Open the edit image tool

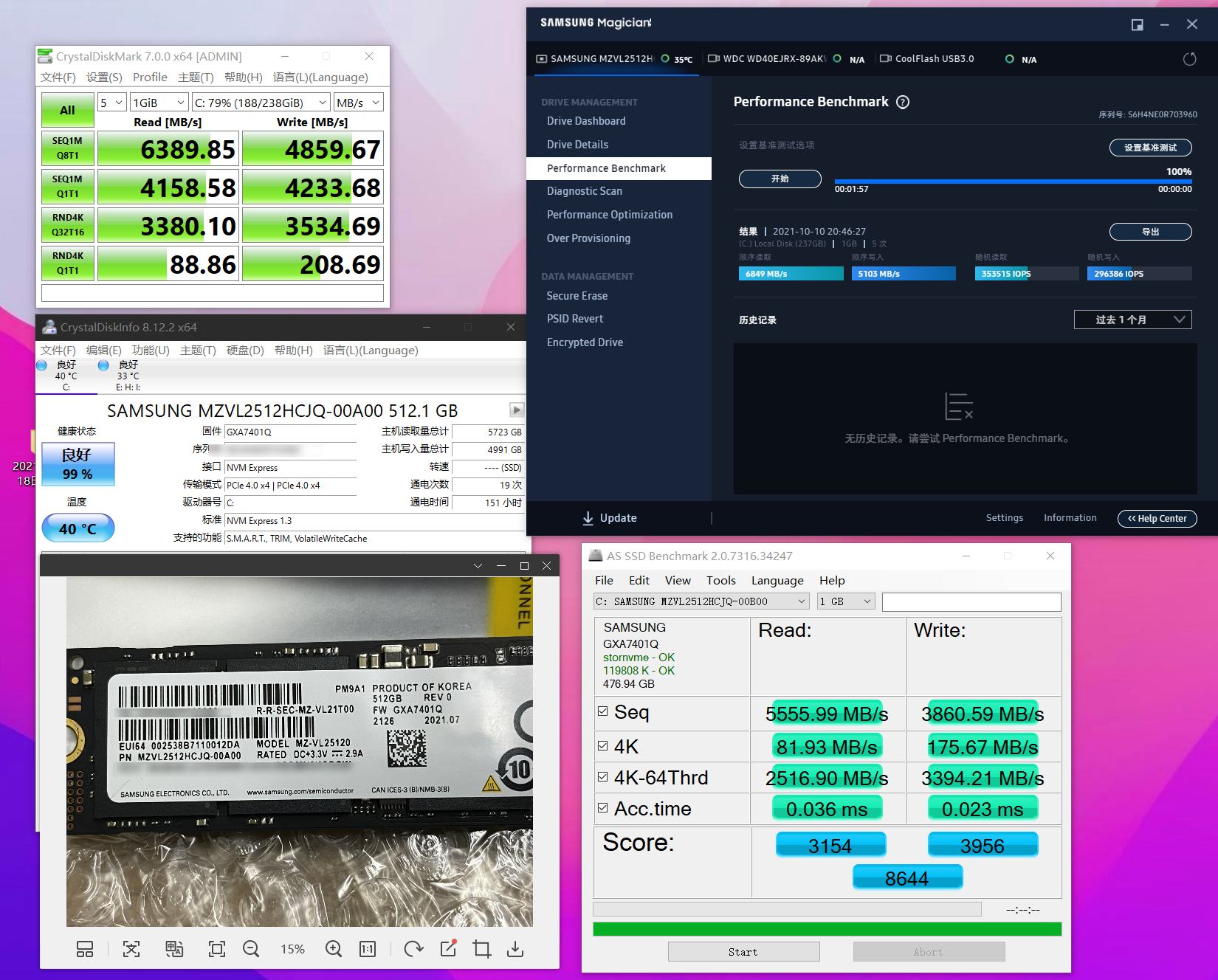(448, 948)
